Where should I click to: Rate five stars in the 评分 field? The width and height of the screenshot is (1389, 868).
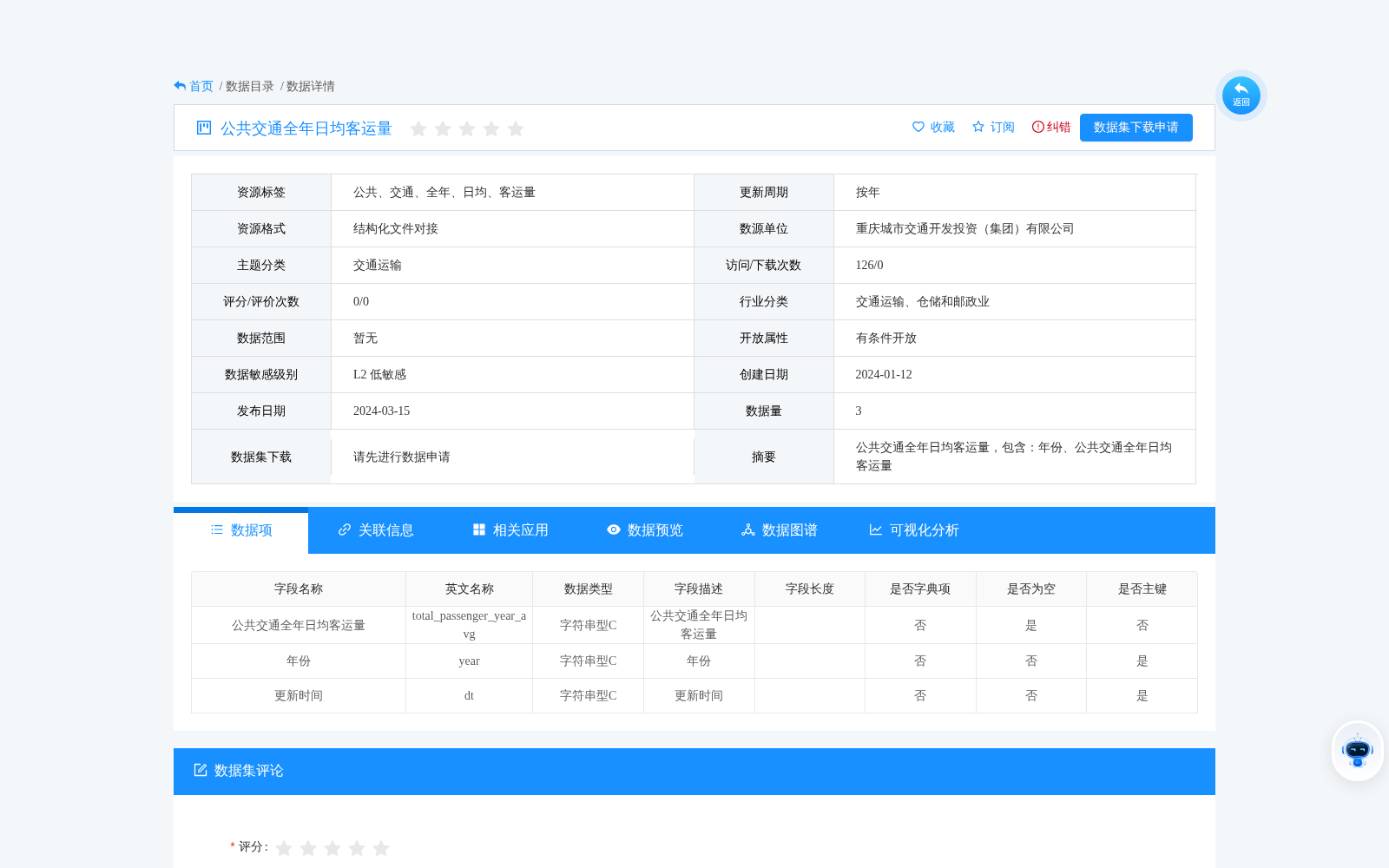tap(381, 848)
